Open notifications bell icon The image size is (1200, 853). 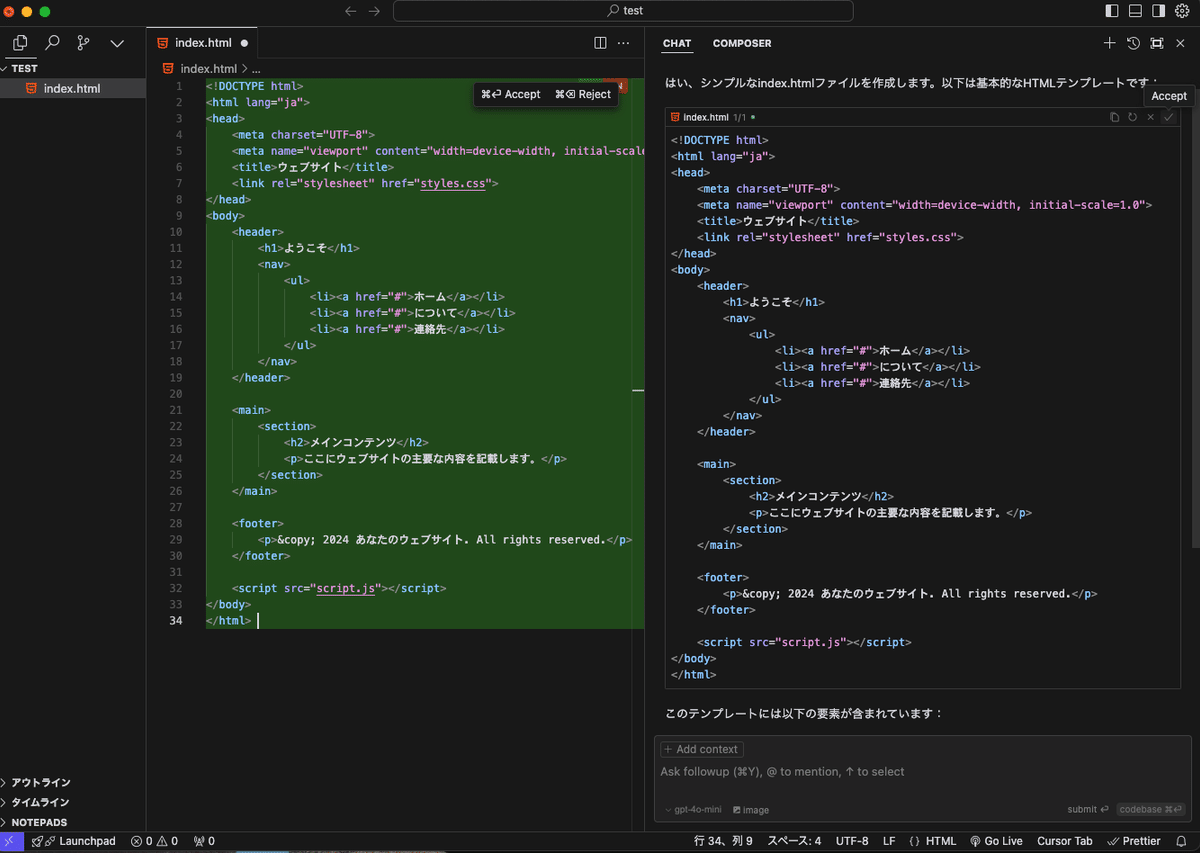coord(1181,842)
